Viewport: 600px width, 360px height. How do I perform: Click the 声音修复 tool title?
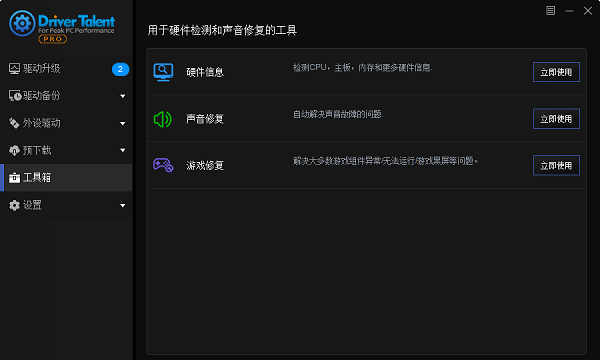coord(205,119)
